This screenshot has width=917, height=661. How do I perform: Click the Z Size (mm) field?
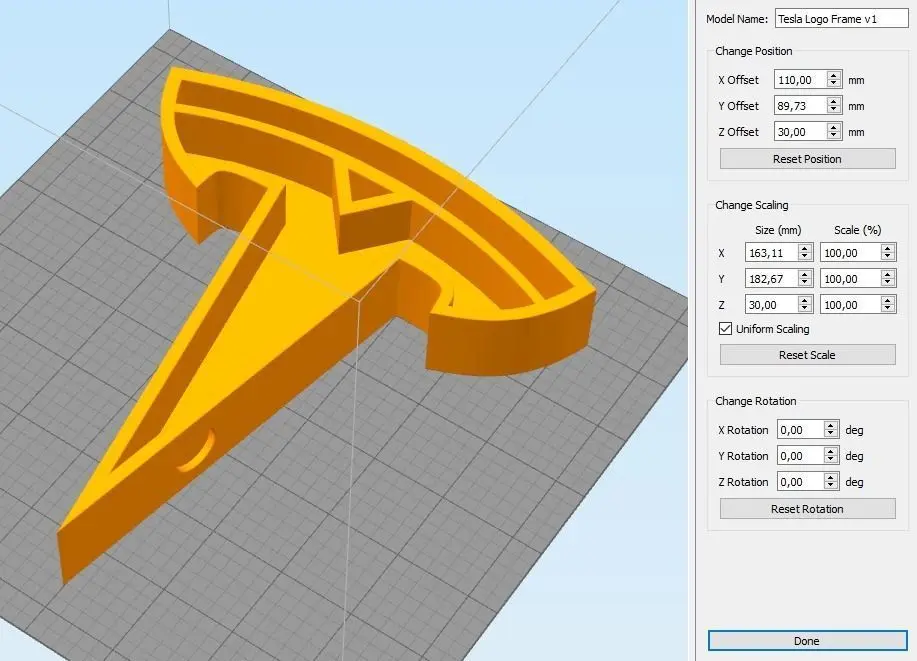tap(771, 304)
